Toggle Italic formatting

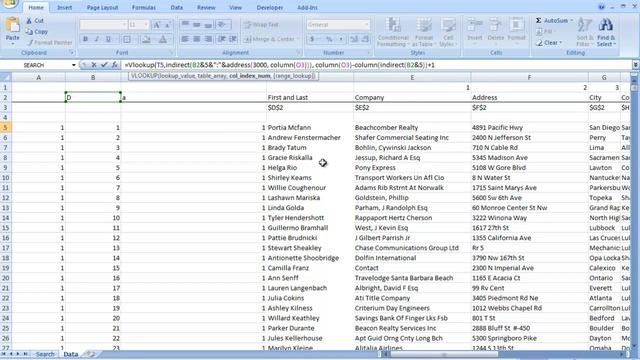[97, 39]
